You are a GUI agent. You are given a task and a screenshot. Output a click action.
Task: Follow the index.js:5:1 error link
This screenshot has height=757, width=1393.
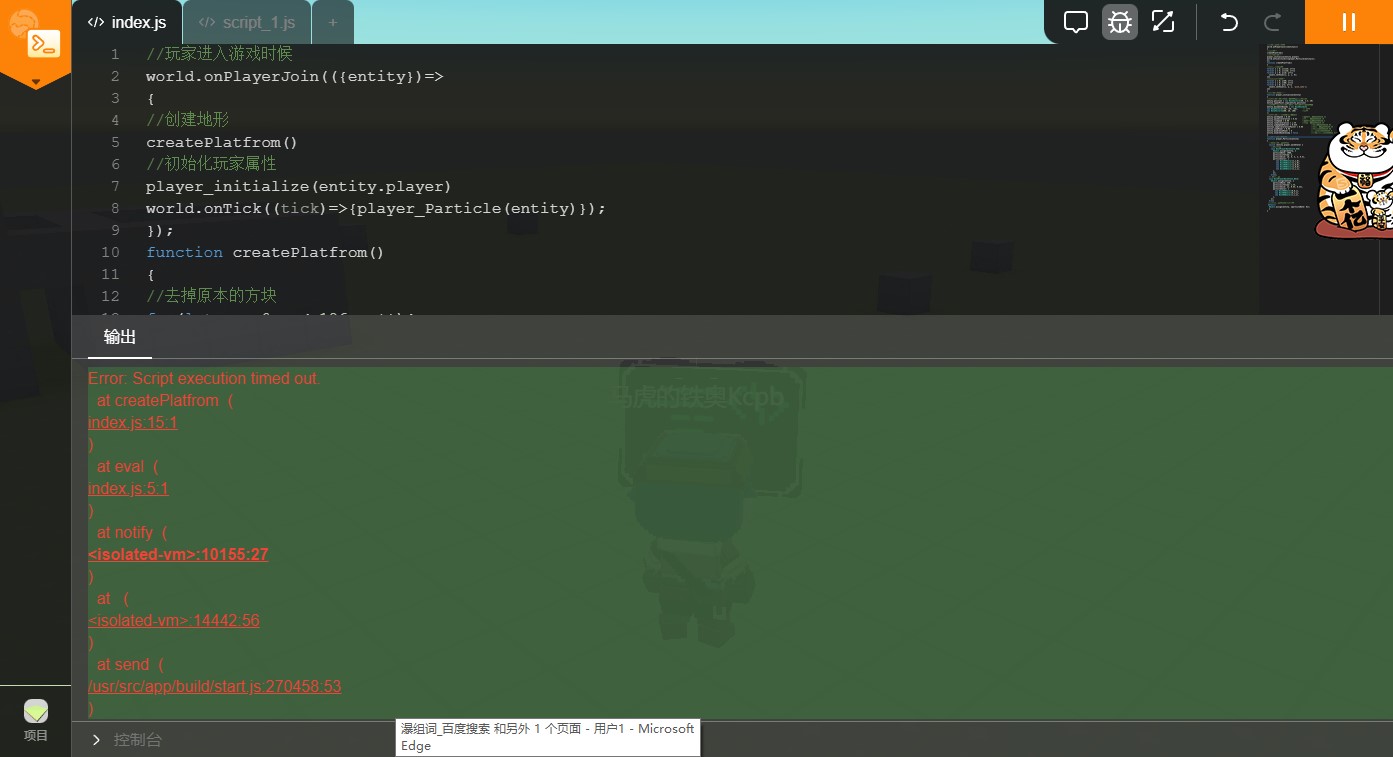click(x=128, y=489)
